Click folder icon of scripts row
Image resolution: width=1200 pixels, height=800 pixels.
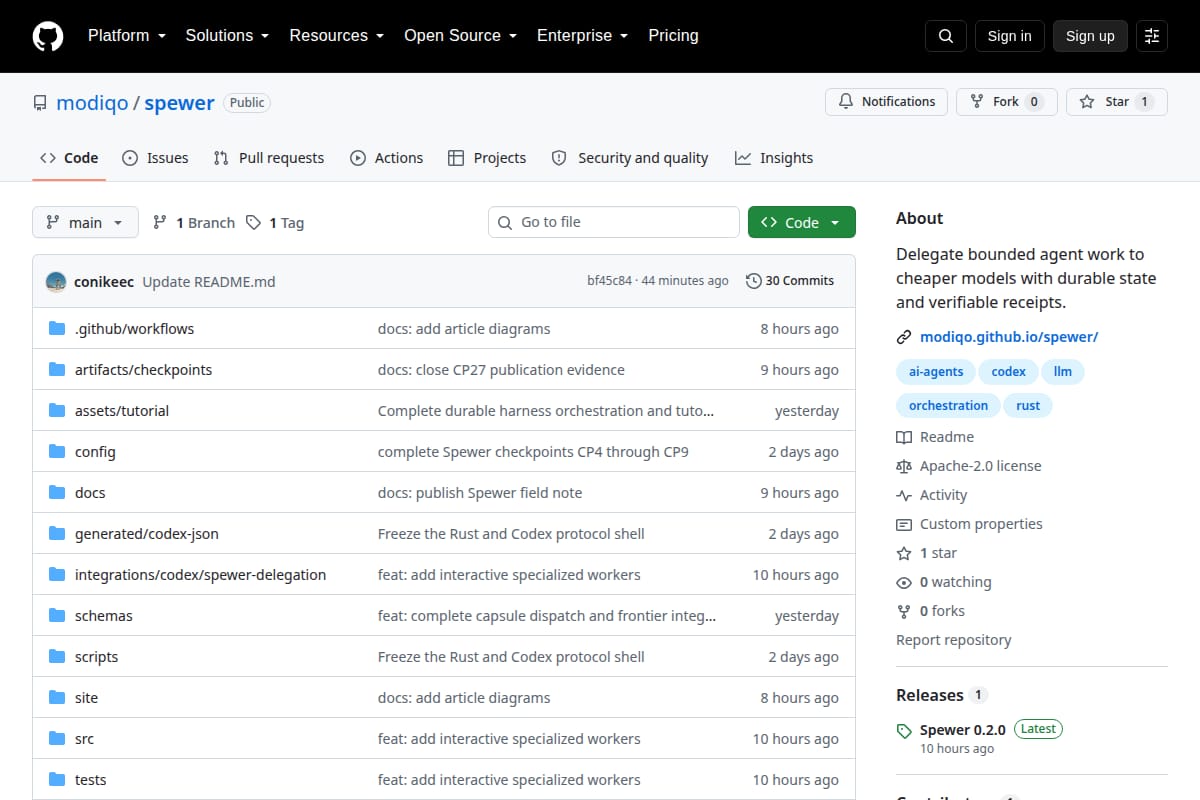pyautogui.click(x=57, y=657)
